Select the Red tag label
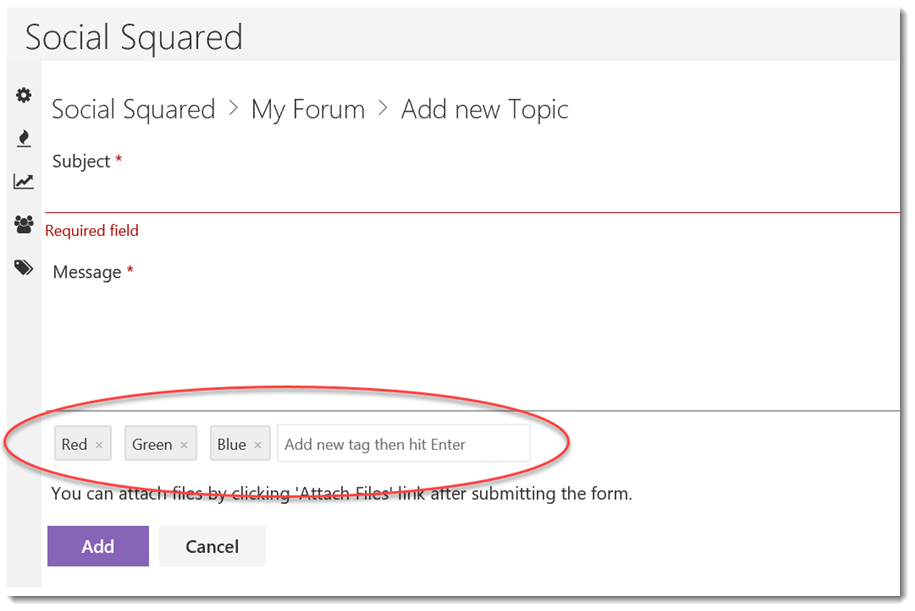The width and height of the screenshot is (915, 611). tap(74, 445)
